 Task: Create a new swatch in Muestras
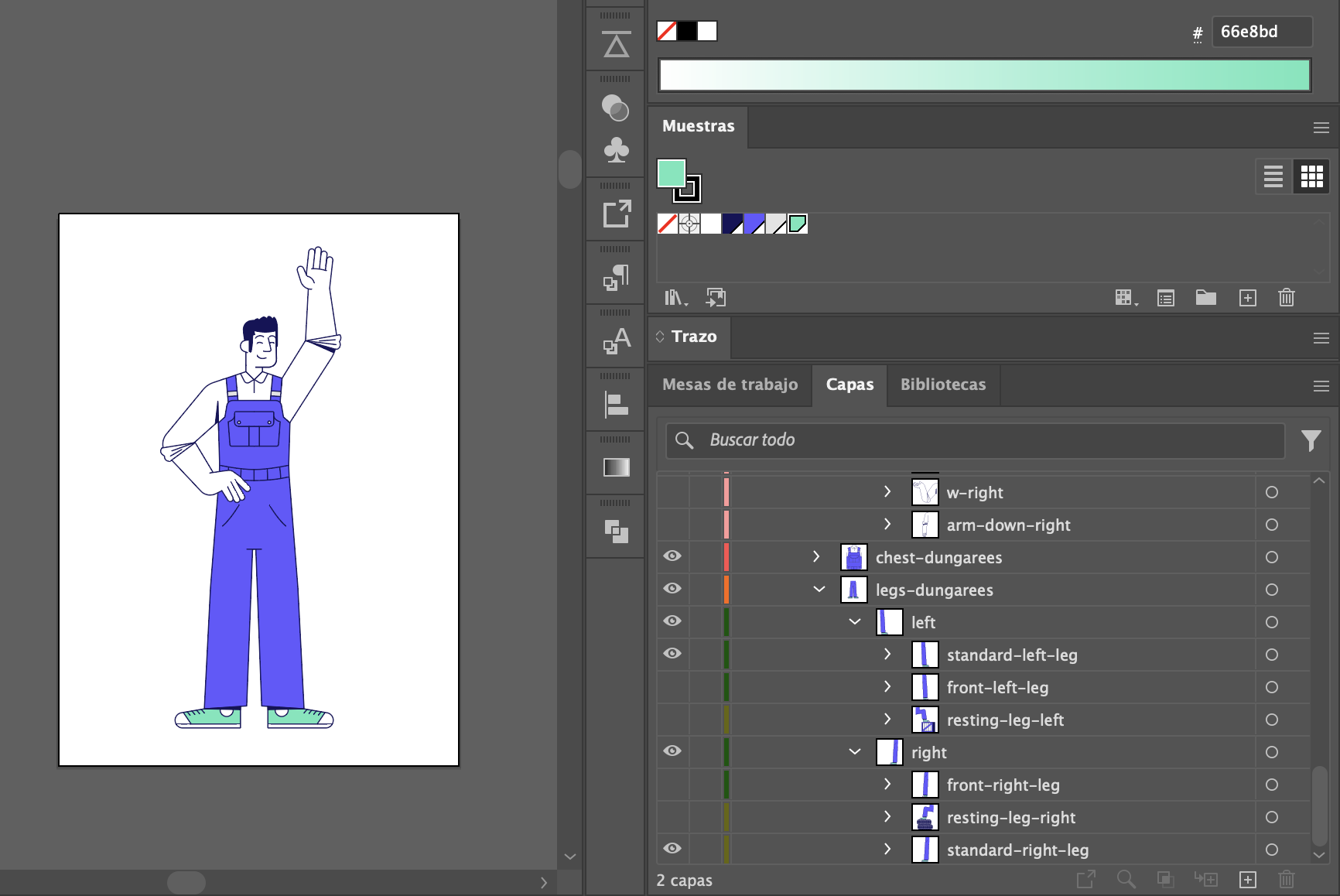(1247, 298)
